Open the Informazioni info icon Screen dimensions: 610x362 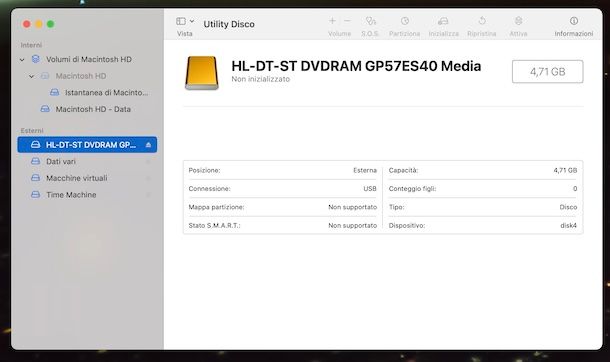574,21
